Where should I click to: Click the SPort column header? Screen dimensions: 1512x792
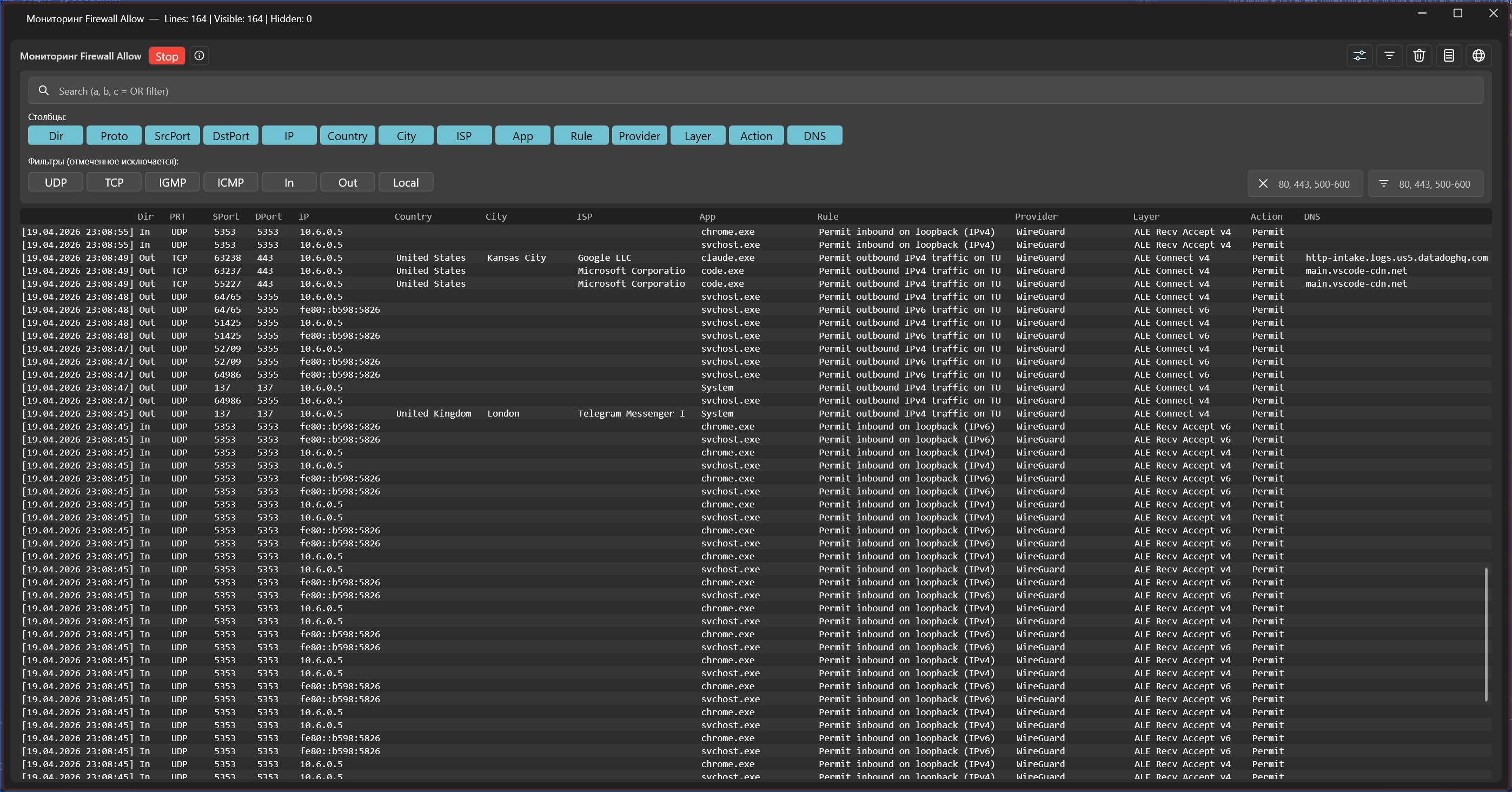click(x=226, y=216)
